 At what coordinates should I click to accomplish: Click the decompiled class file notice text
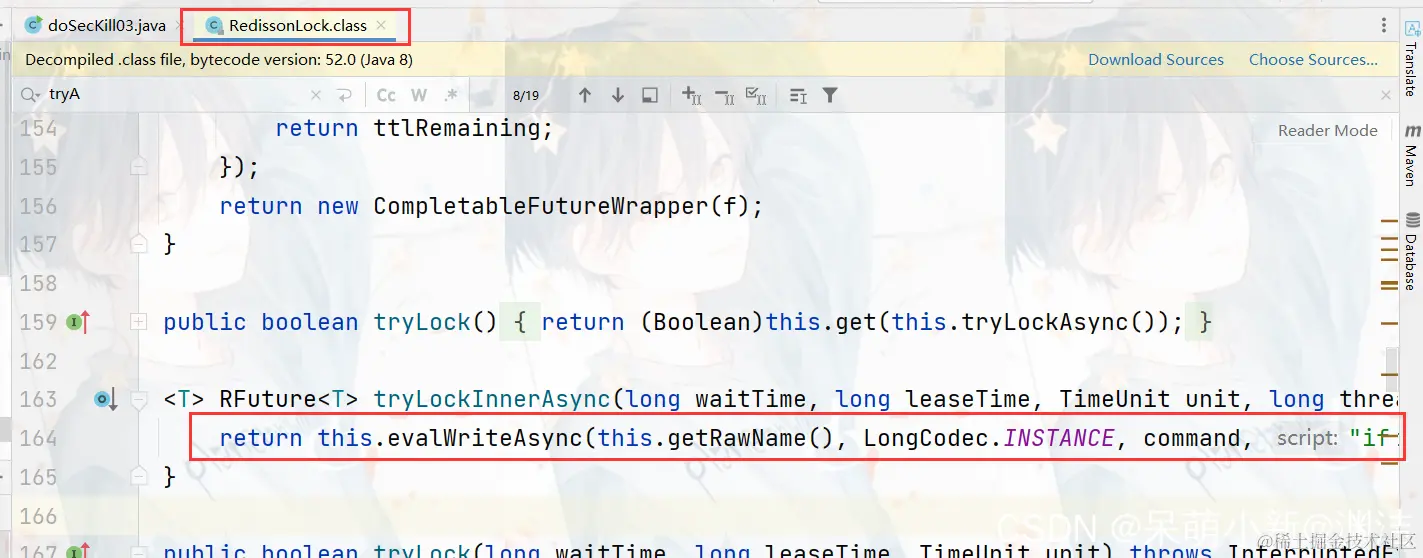pyautogui.click(x=219, y=60)
